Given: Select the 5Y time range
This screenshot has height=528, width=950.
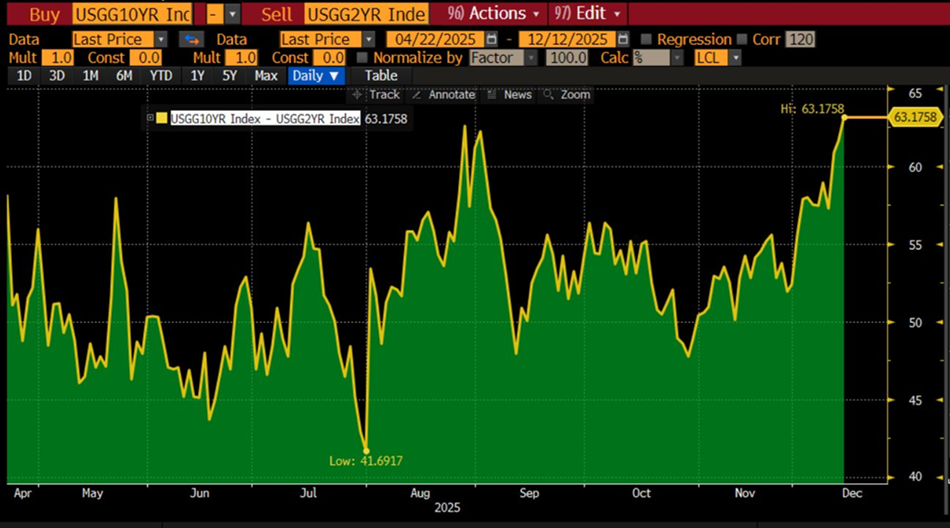Looking at the screenshot, I should coord(230,76).
